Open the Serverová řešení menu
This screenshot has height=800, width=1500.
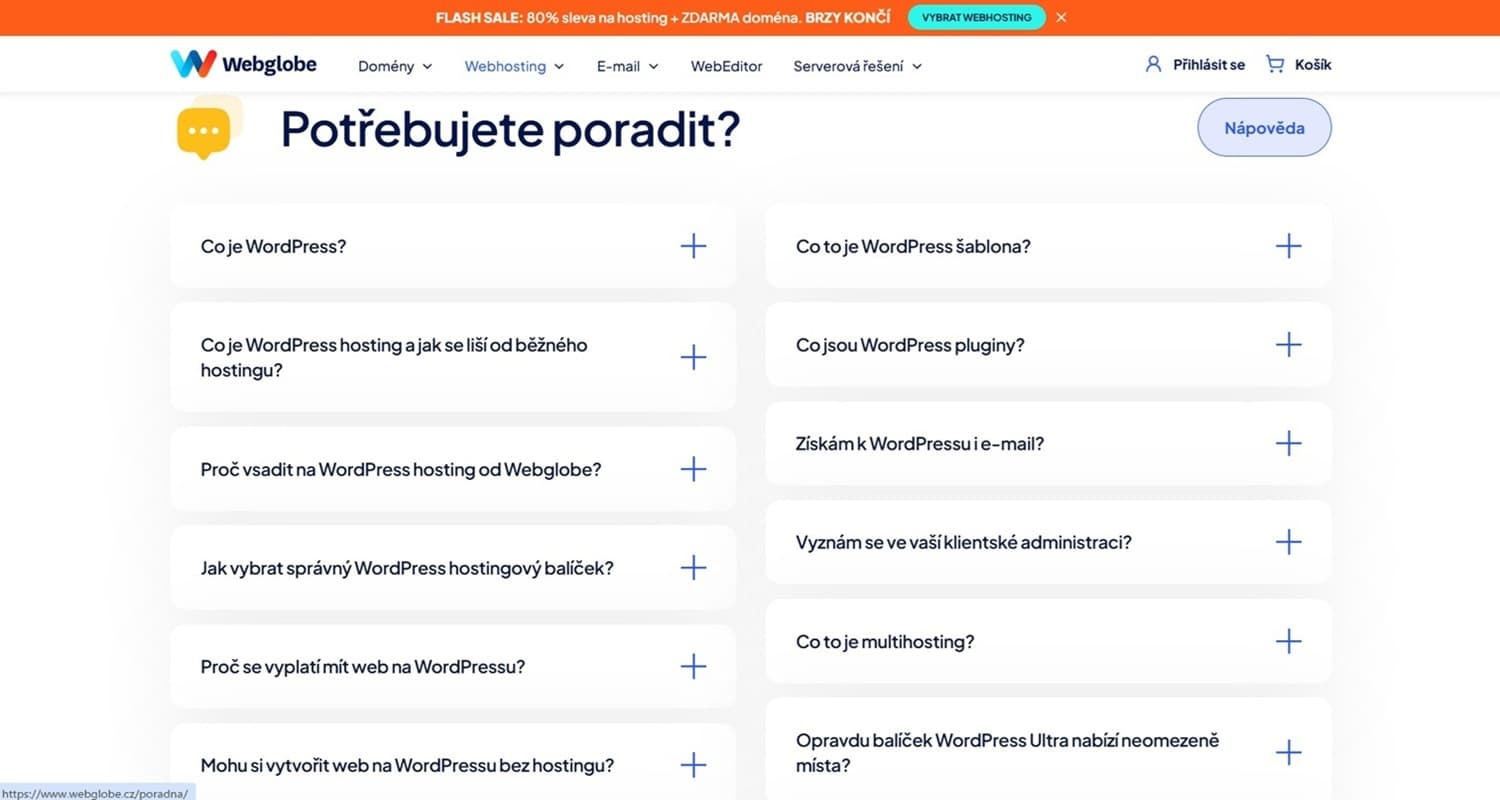click(857, 66)
